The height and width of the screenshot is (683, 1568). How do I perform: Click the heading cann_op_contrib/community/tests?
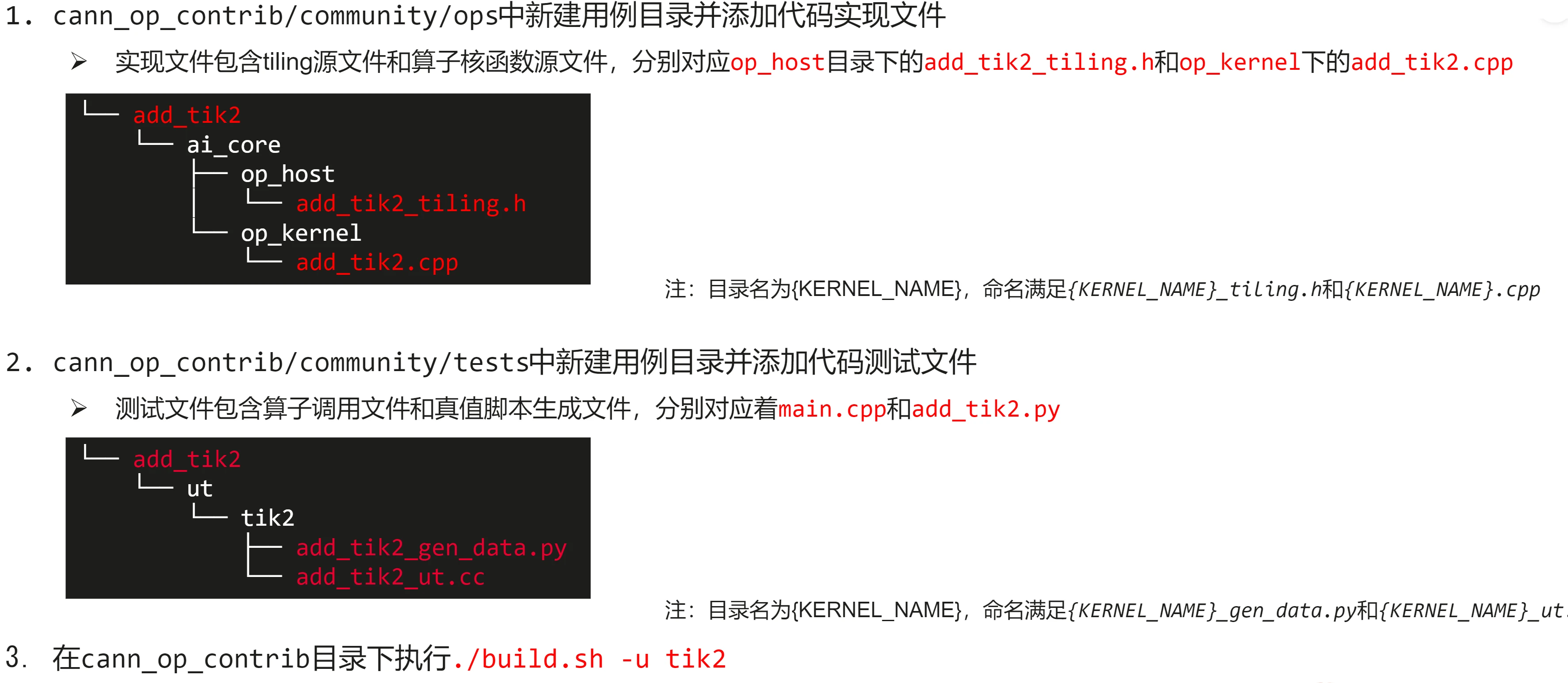291,363
